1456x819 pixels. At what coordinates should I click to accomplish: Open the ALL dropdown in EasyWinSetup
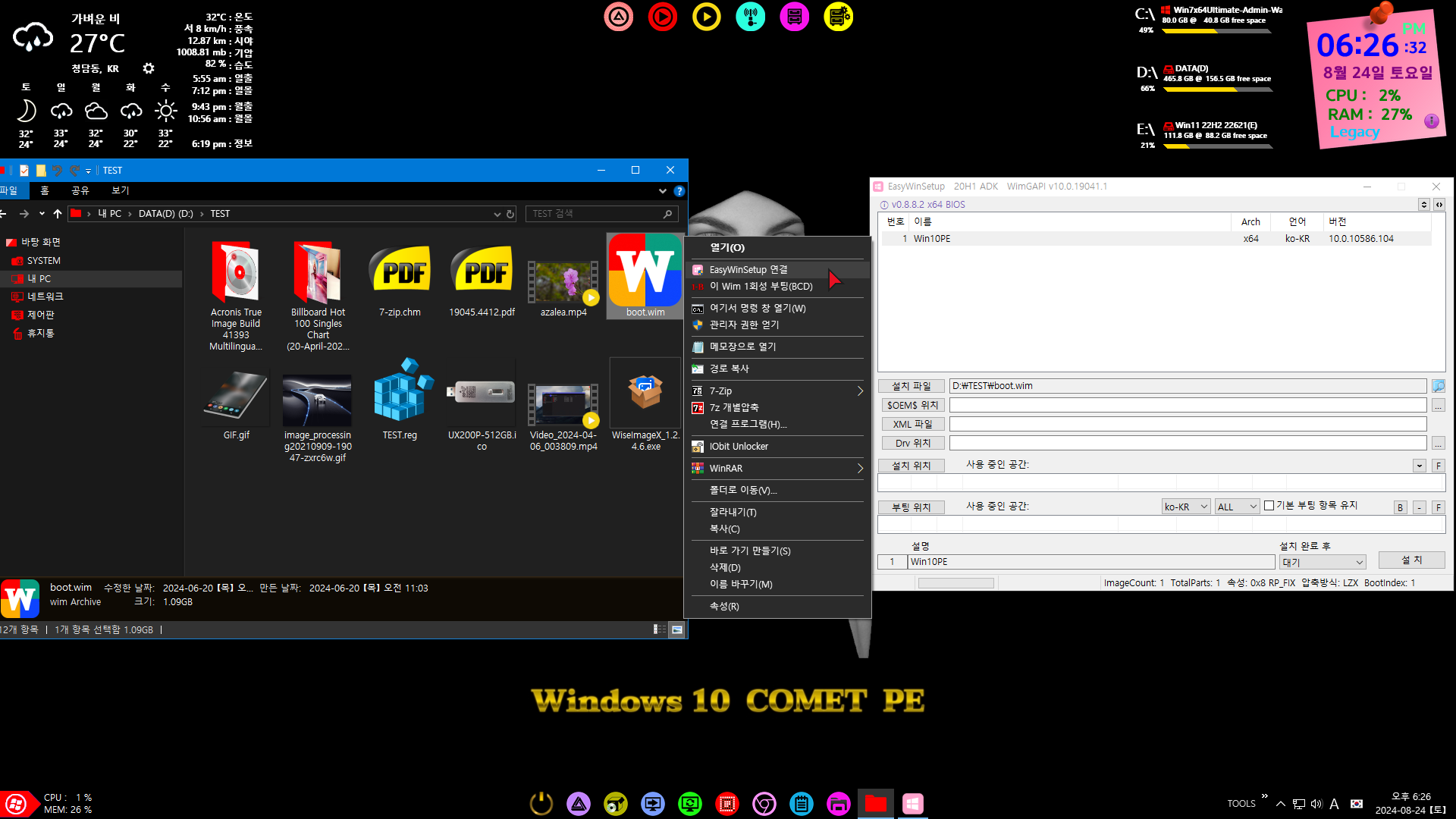pos(1238,507)
